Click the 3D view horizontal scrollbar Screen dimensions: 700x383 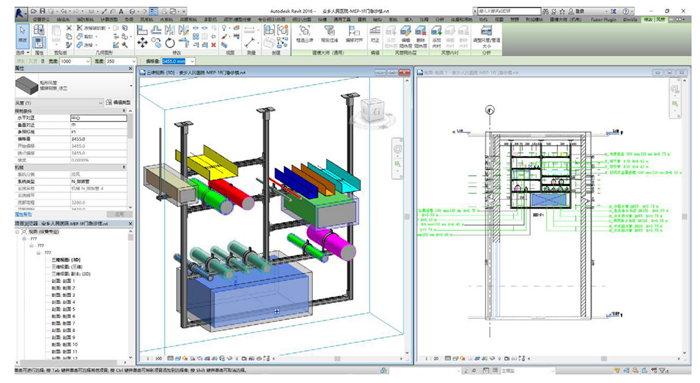(338, 358)
